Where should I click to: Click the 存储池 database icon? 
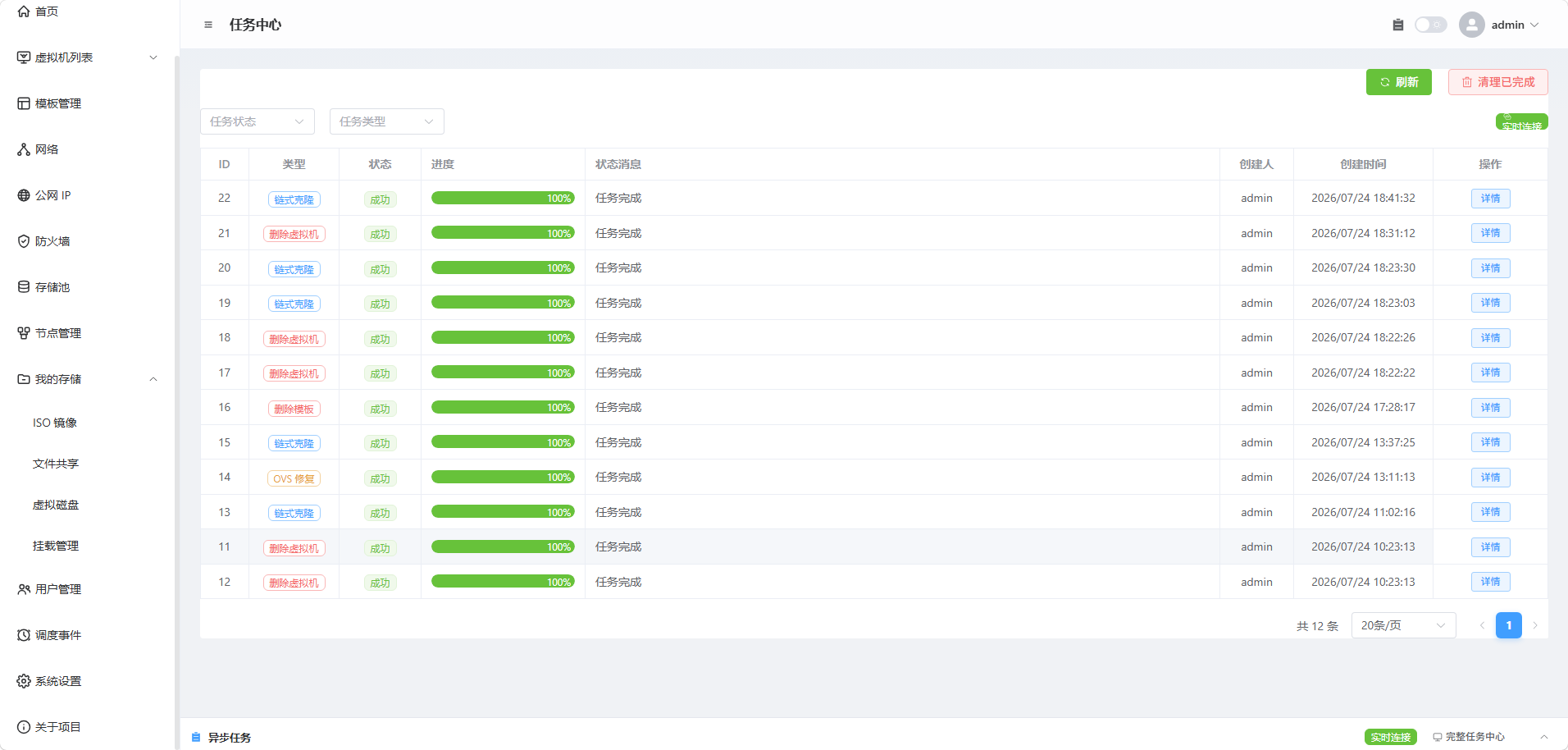pyautogui.click(x=24, y=287)
